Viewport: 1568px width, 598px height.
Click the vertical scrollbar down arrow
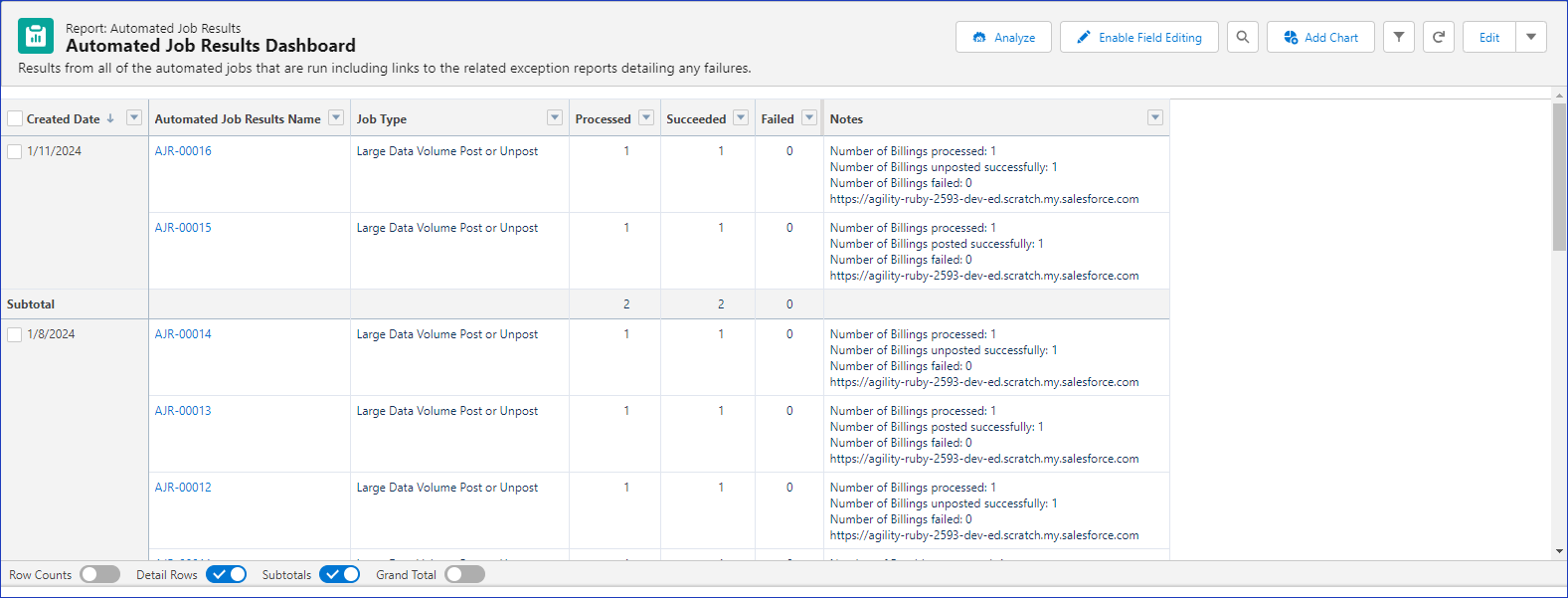(x=1558, y=551)
